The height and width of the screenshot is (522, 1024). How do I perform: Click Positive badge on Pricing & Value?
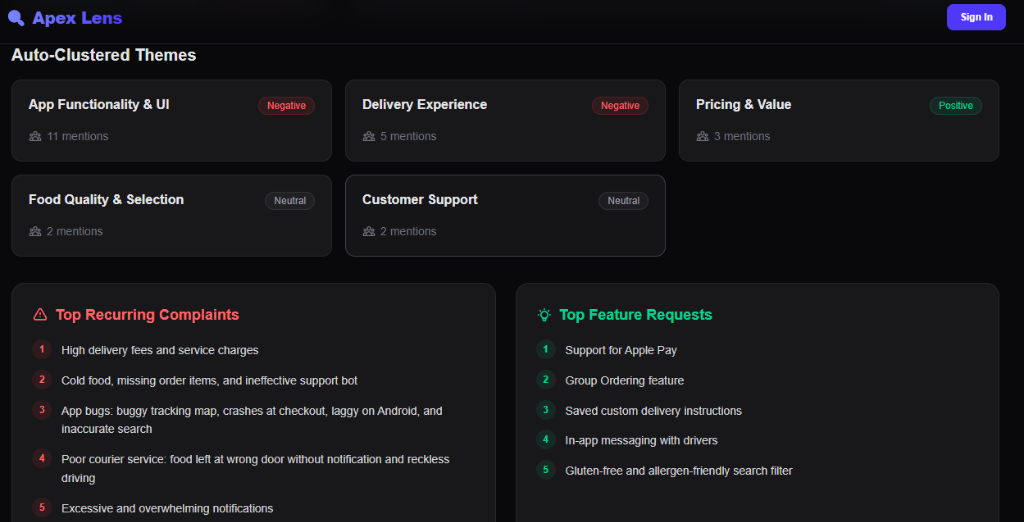(956, 106)
